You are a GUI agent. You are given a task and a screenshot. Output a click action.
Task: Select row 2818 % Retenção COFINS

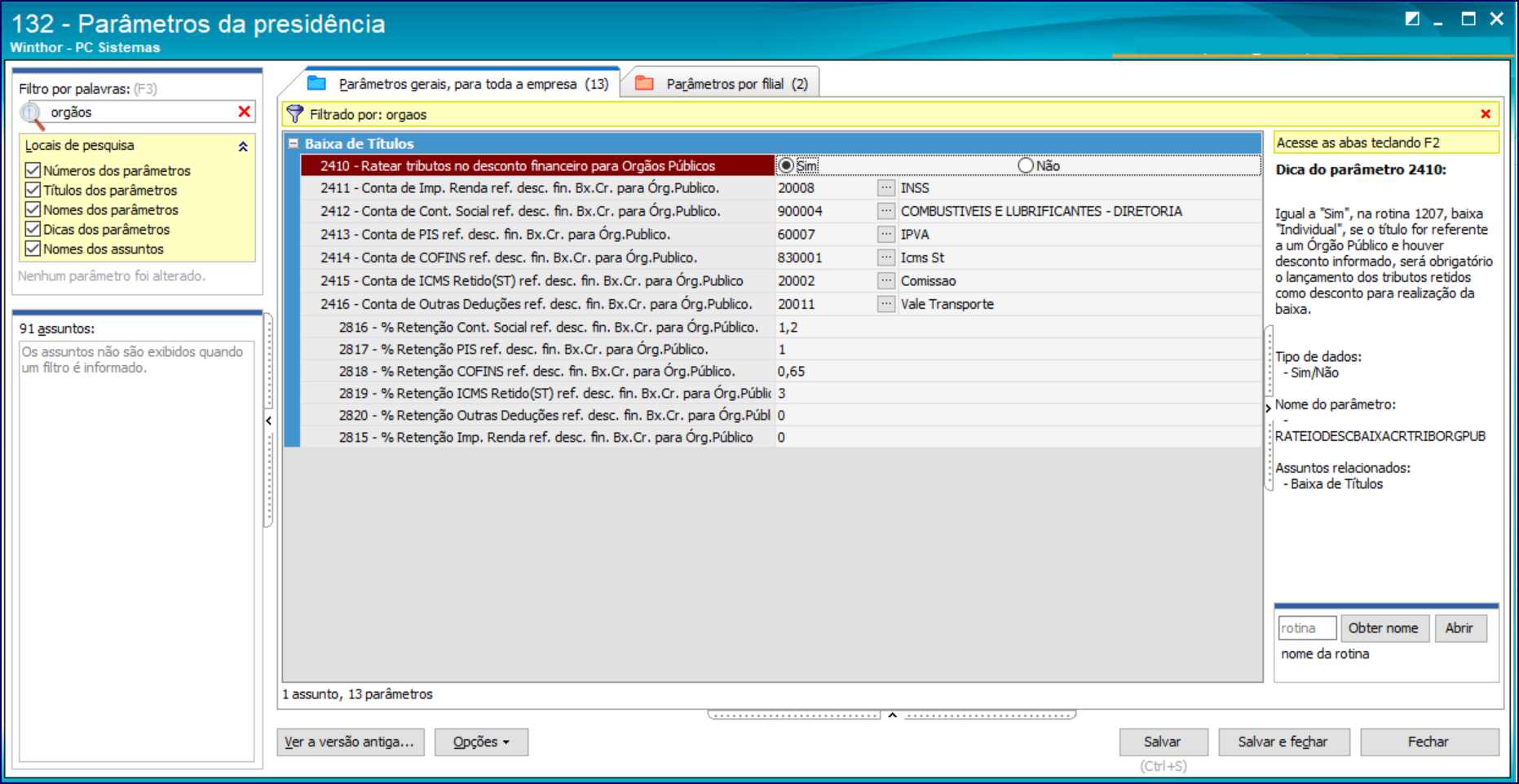click(x=537, y=371)
